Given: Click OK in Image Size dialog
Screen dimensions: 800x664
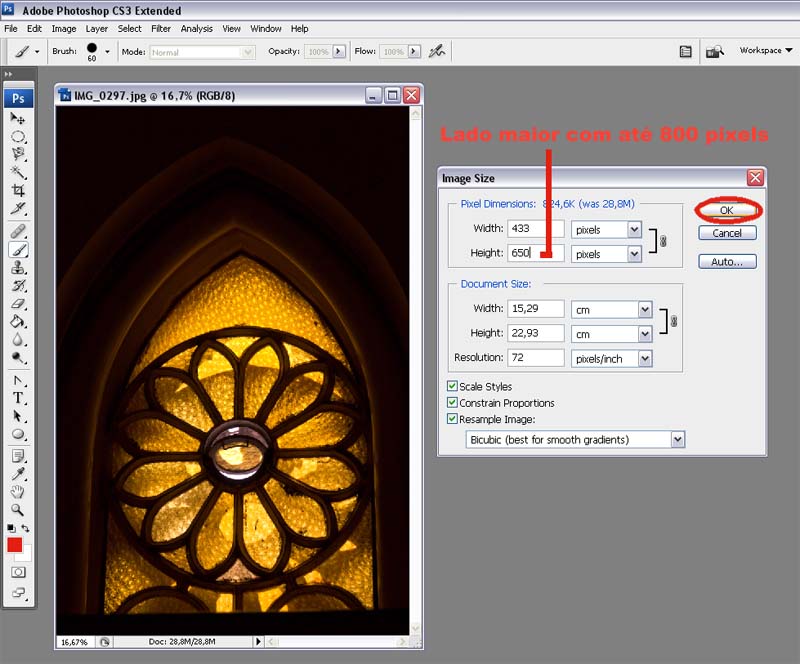Looking at the screenshot, I should click(x=727, y=210).
